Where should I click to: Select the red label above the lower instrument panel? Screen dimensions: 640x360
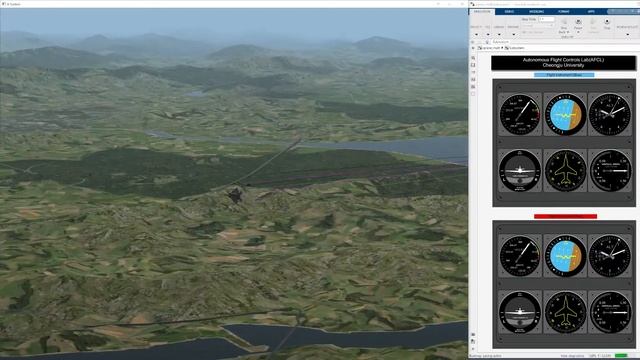(565, 216)
